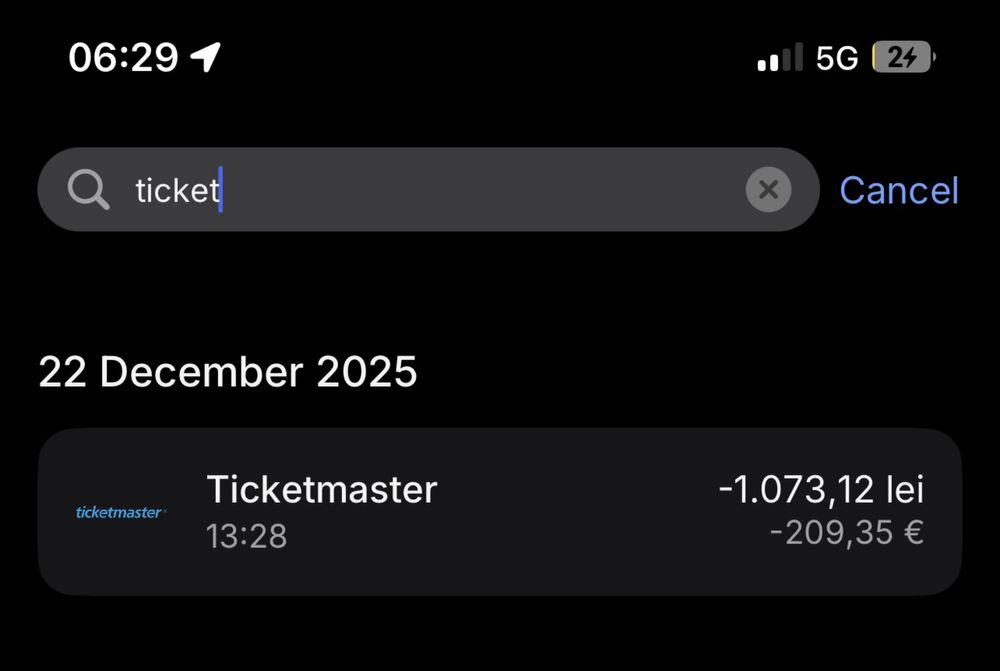Tap the -1.073,12 lei amount
1000x671 pixels.
(x=821, y=489)
